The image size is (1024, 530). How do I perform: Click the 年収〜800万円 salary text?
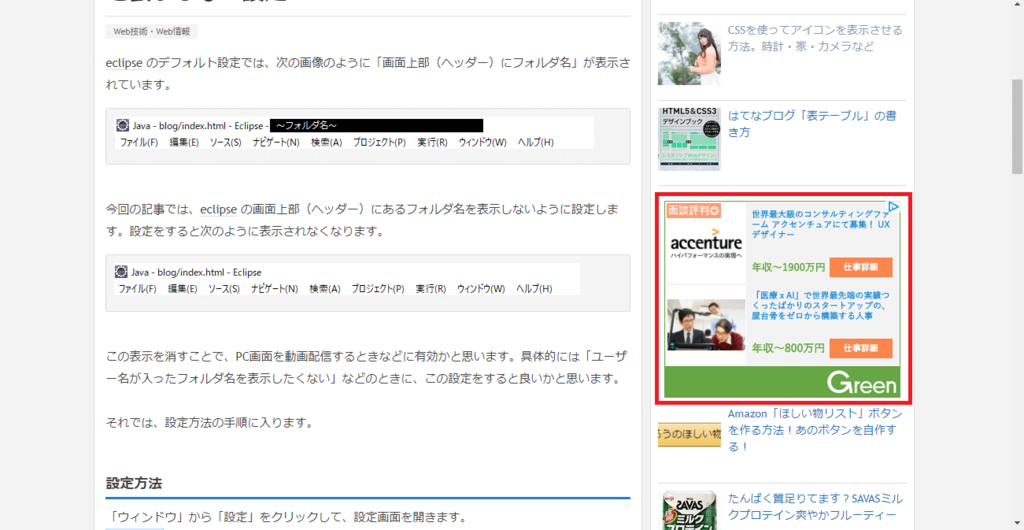[788, 348]
